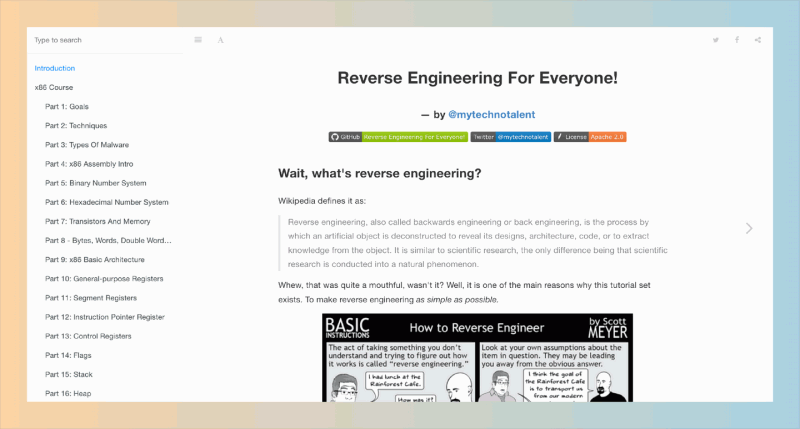Open Part 14: Flags
800x429 pixels.
[68, 355]
